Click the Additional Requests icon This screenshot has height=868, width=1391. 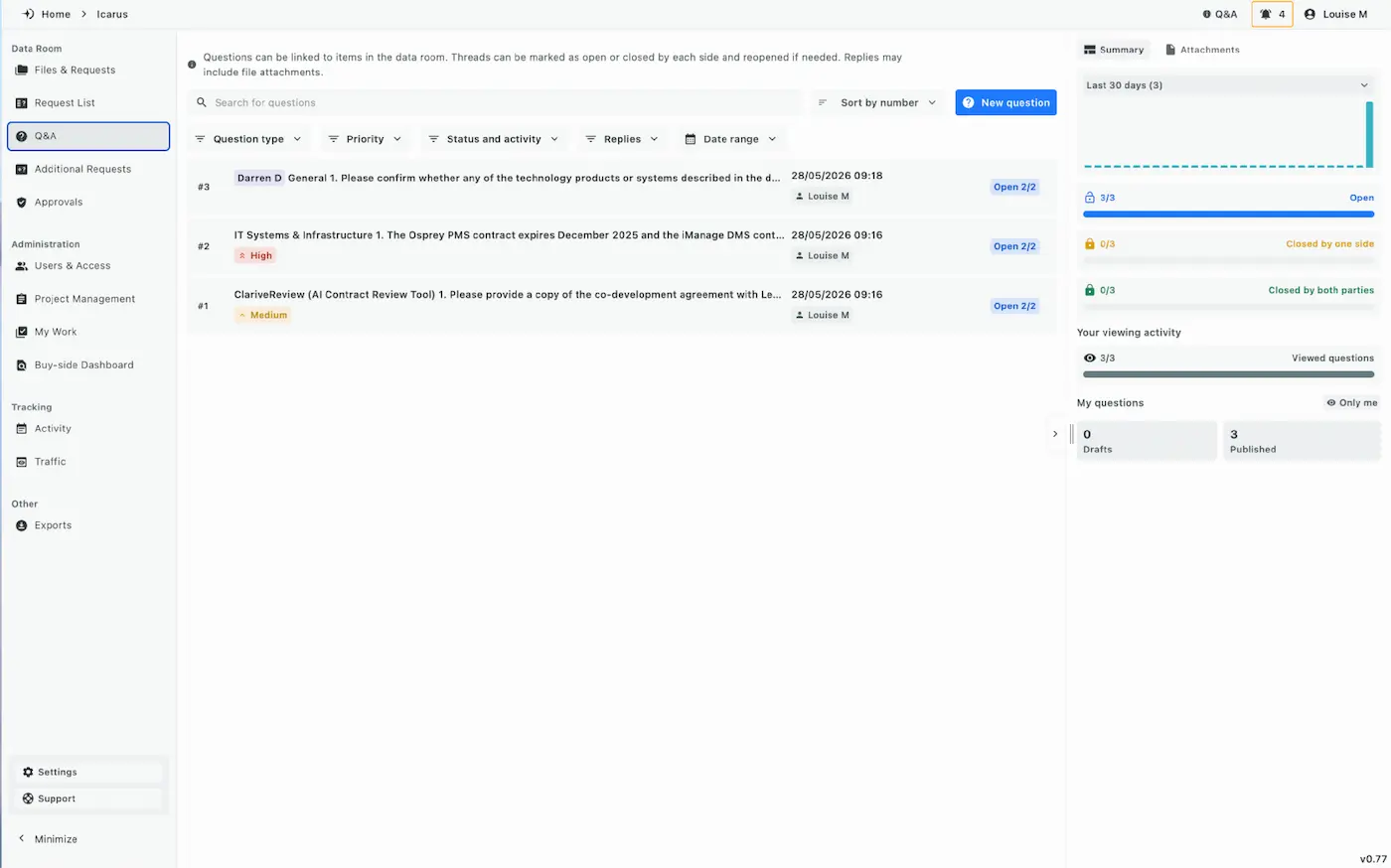(22, 170)
